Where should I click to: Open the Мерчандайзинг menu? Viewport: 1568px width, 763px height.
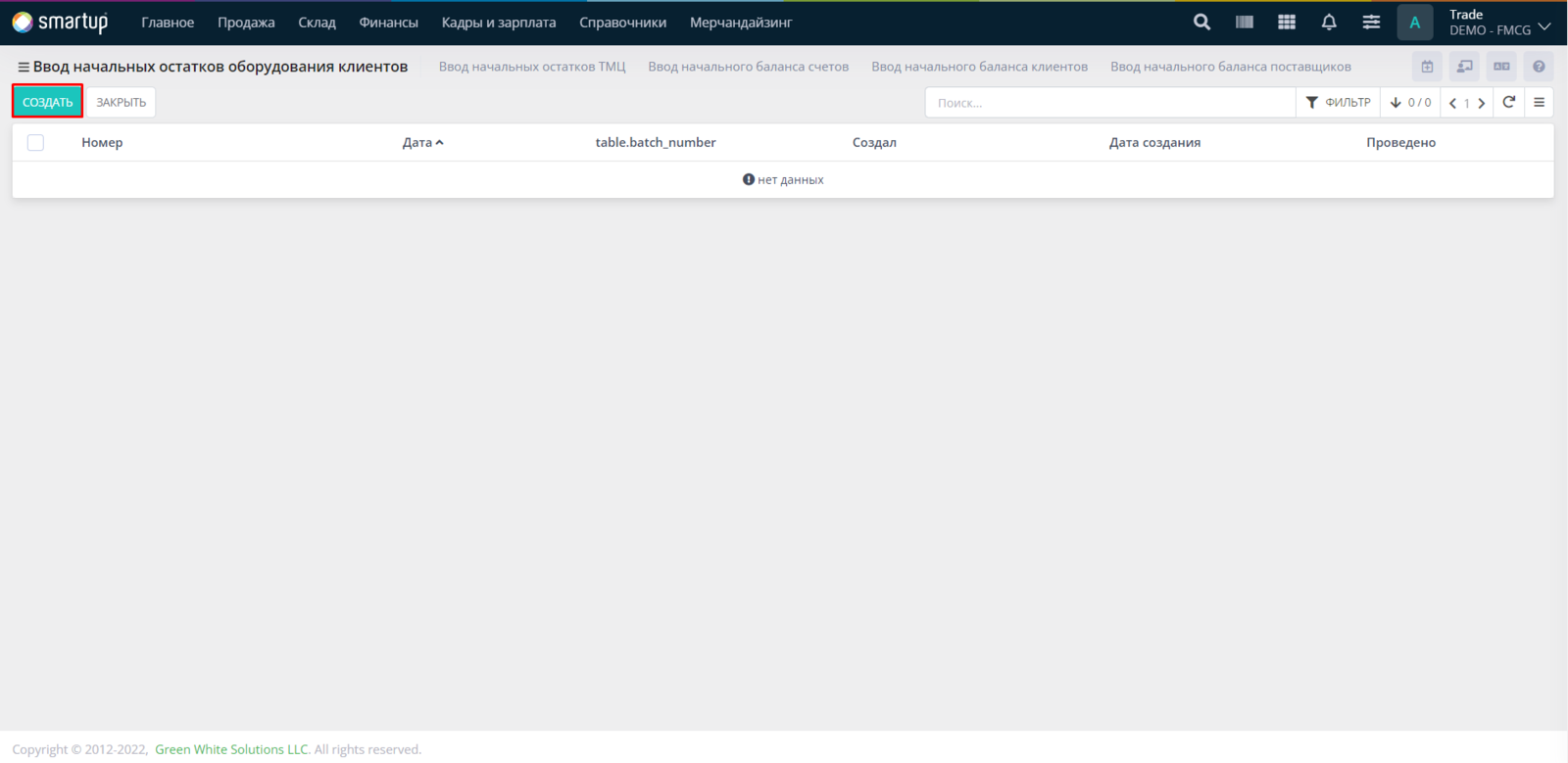[741, 23]
